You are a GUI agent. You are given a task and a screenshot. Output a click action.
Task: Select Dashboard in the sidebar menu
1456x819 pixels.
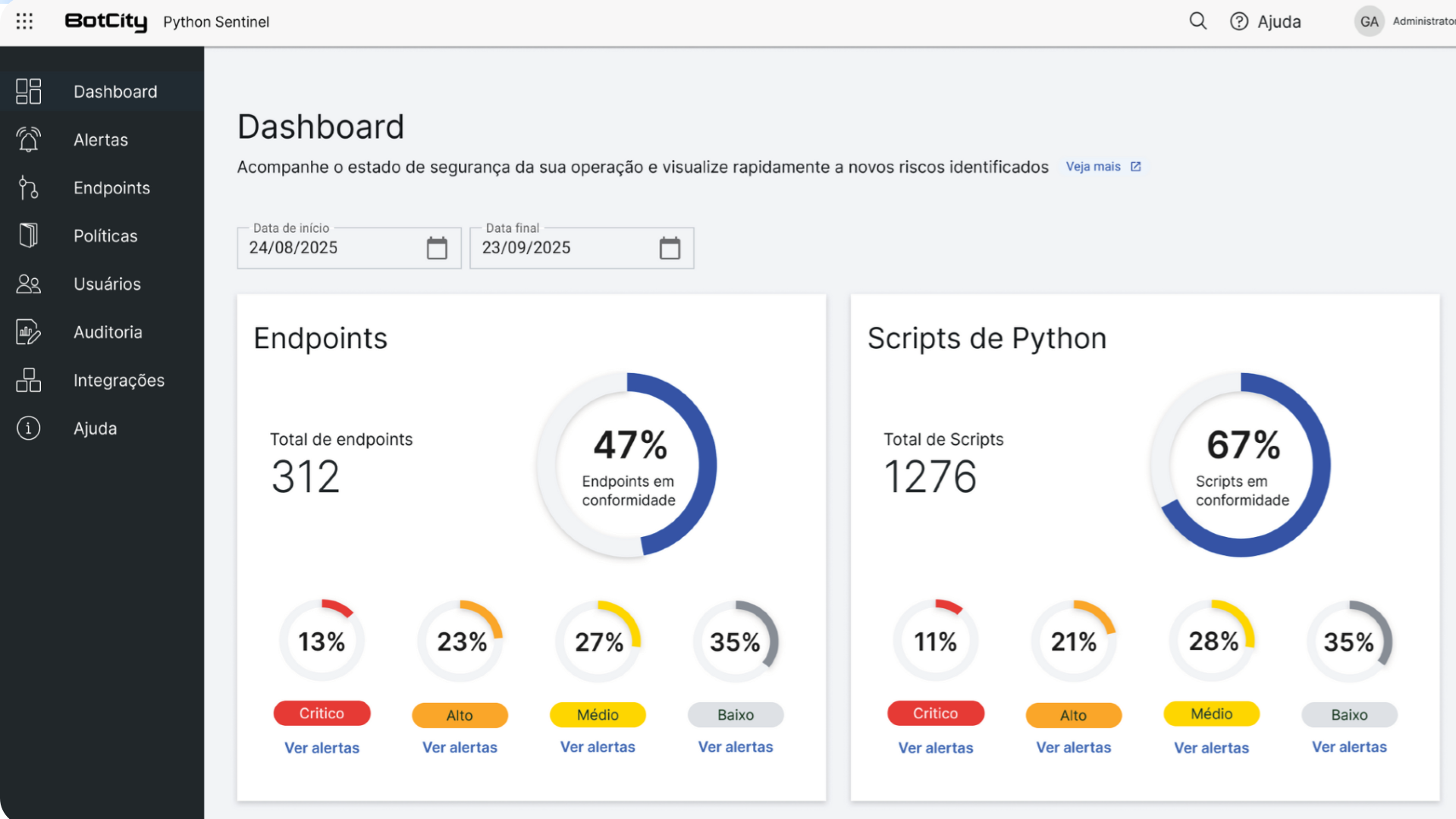(115, 92)
